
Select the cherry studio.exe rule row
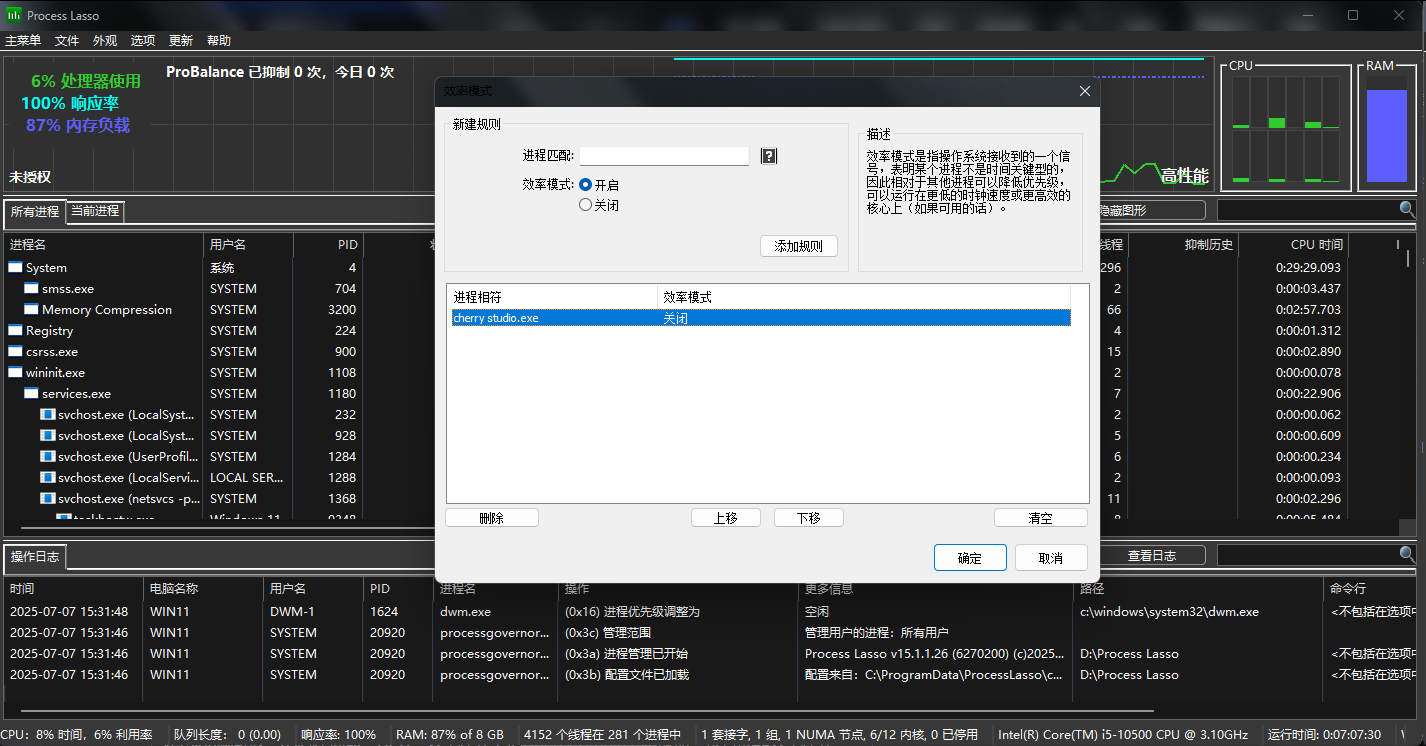(760, 318)
